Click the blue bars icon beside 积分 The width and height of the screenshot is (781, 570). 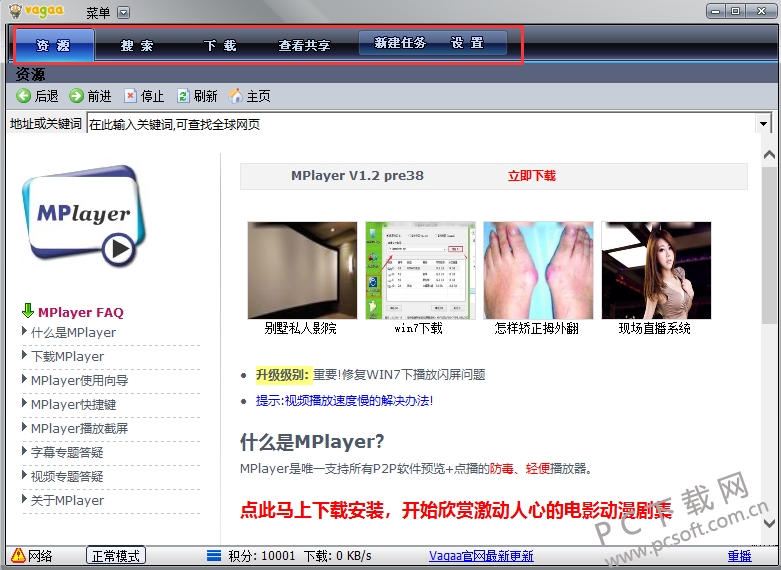tap(214, 555)
